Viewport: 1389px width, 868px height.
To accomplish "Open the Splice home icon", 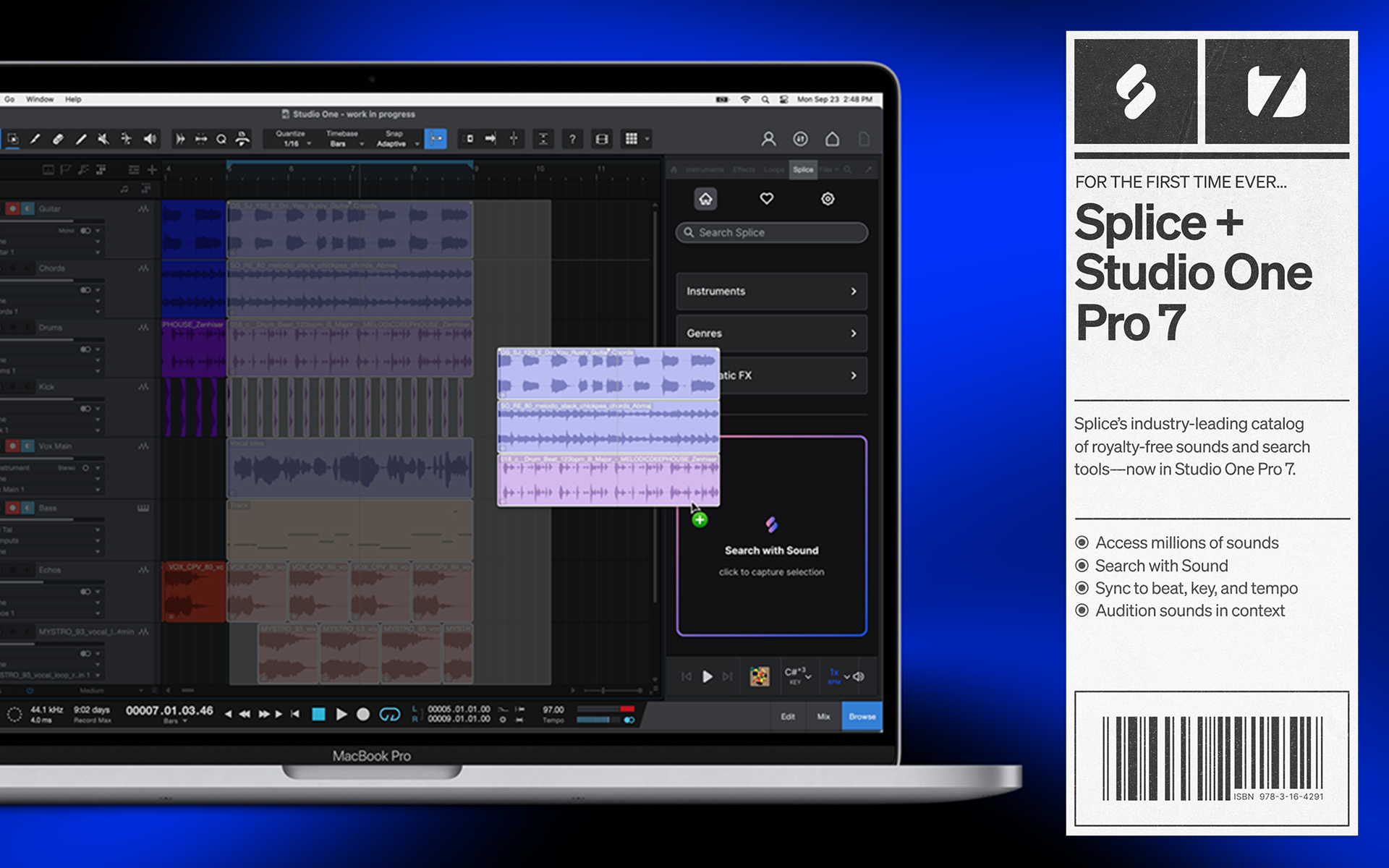I will pyautogui.click(x=706, y=198).
